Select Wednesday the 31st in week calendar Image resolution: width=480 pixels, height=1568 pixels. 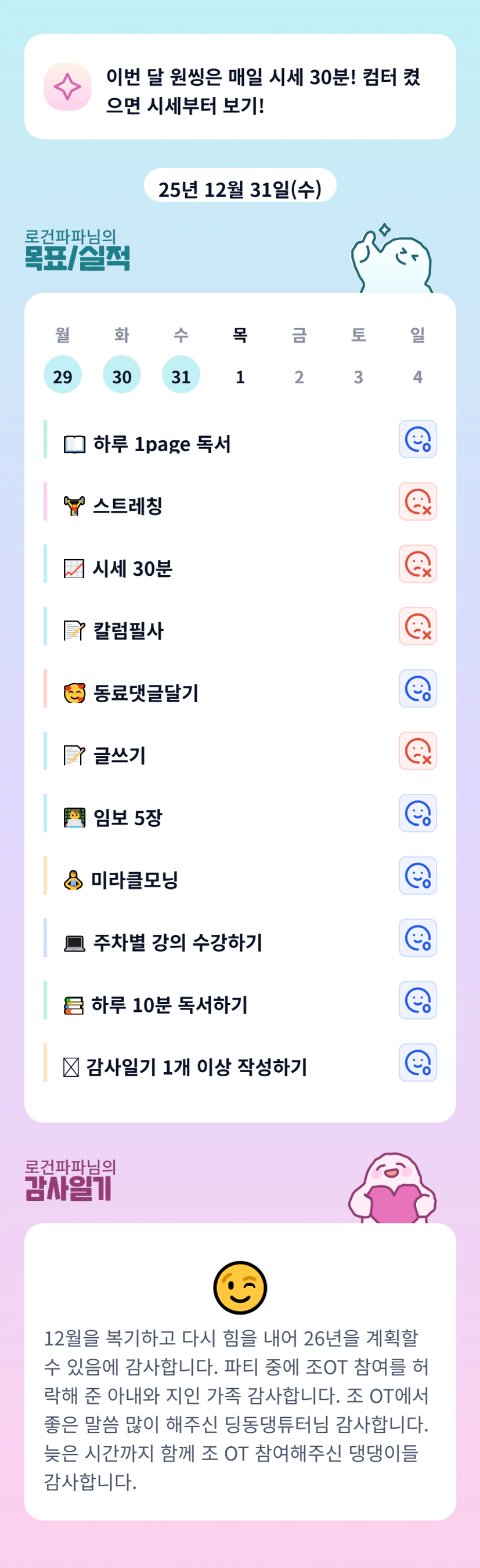181,375
